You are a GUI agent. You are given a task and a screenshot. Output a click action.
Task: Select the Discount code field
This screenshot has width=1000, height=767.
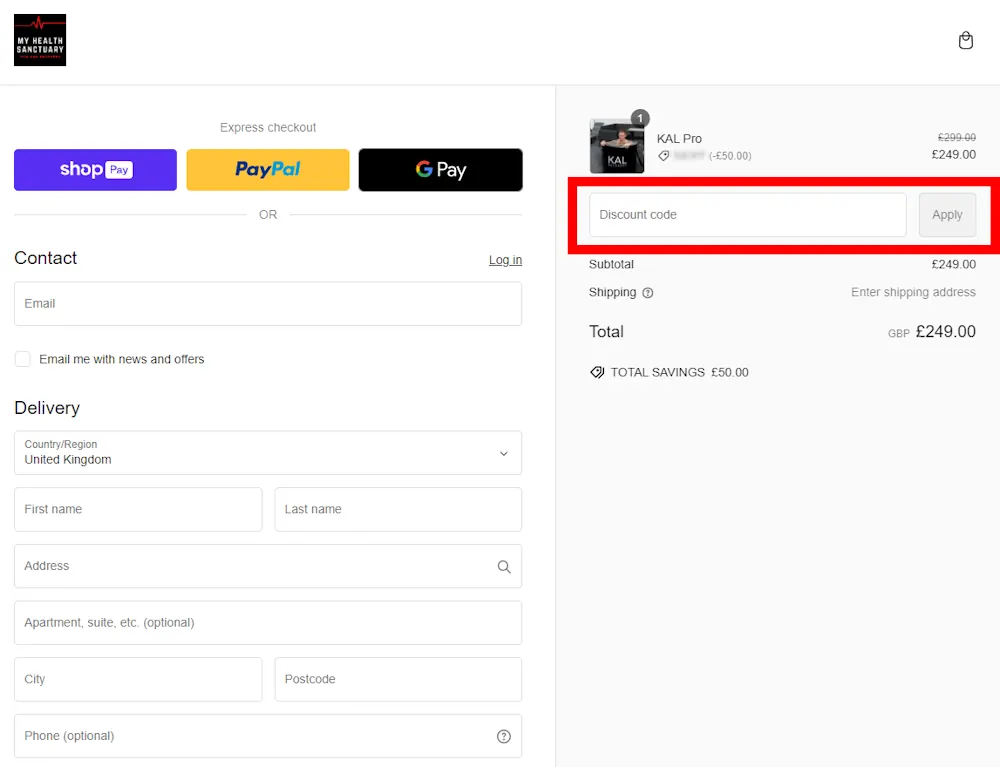tap(747, 215)
